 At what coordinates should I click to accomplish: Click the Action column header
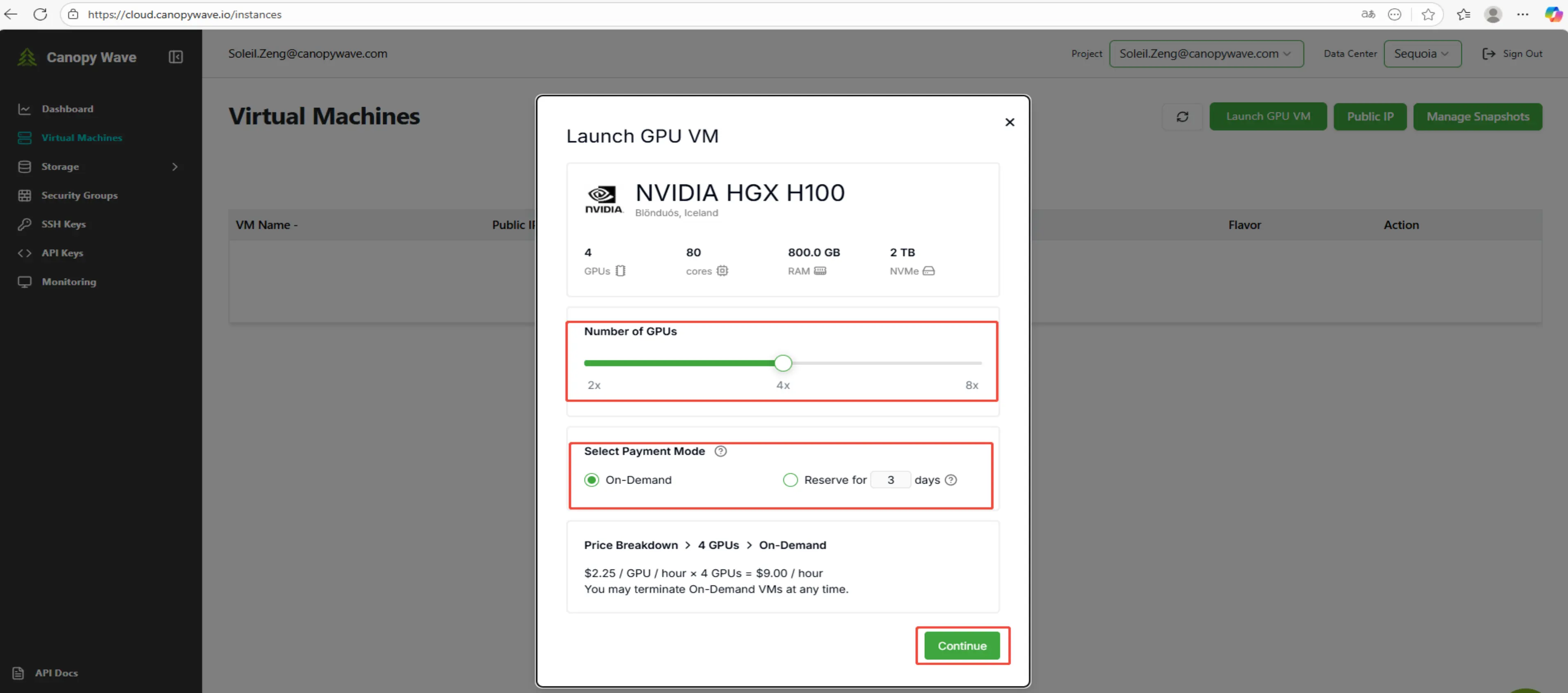click(x=1401, y=225)
